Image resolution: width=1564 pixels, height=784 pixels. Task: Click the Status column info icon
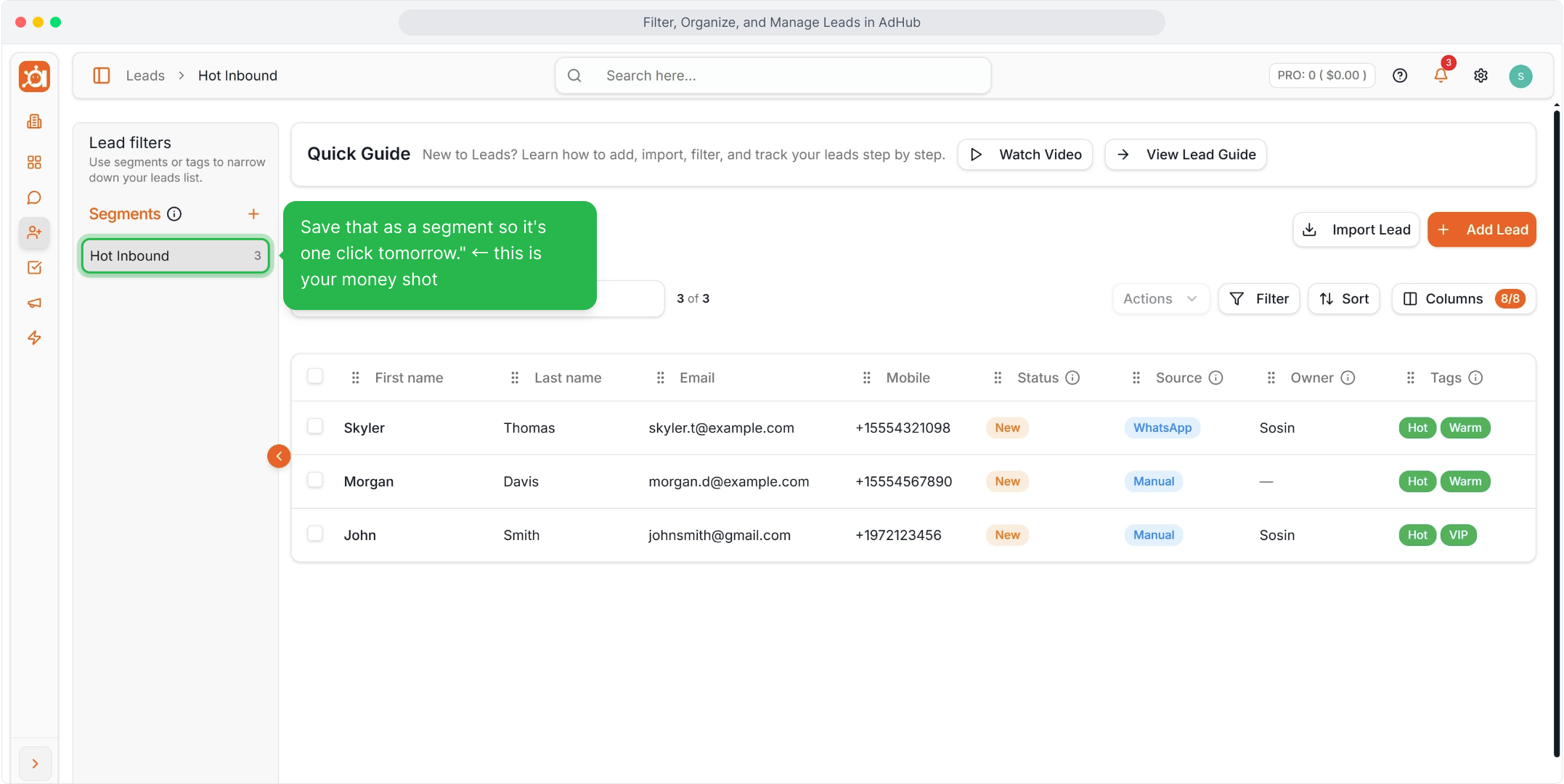pyautogui.click(x=1072, y=377)
